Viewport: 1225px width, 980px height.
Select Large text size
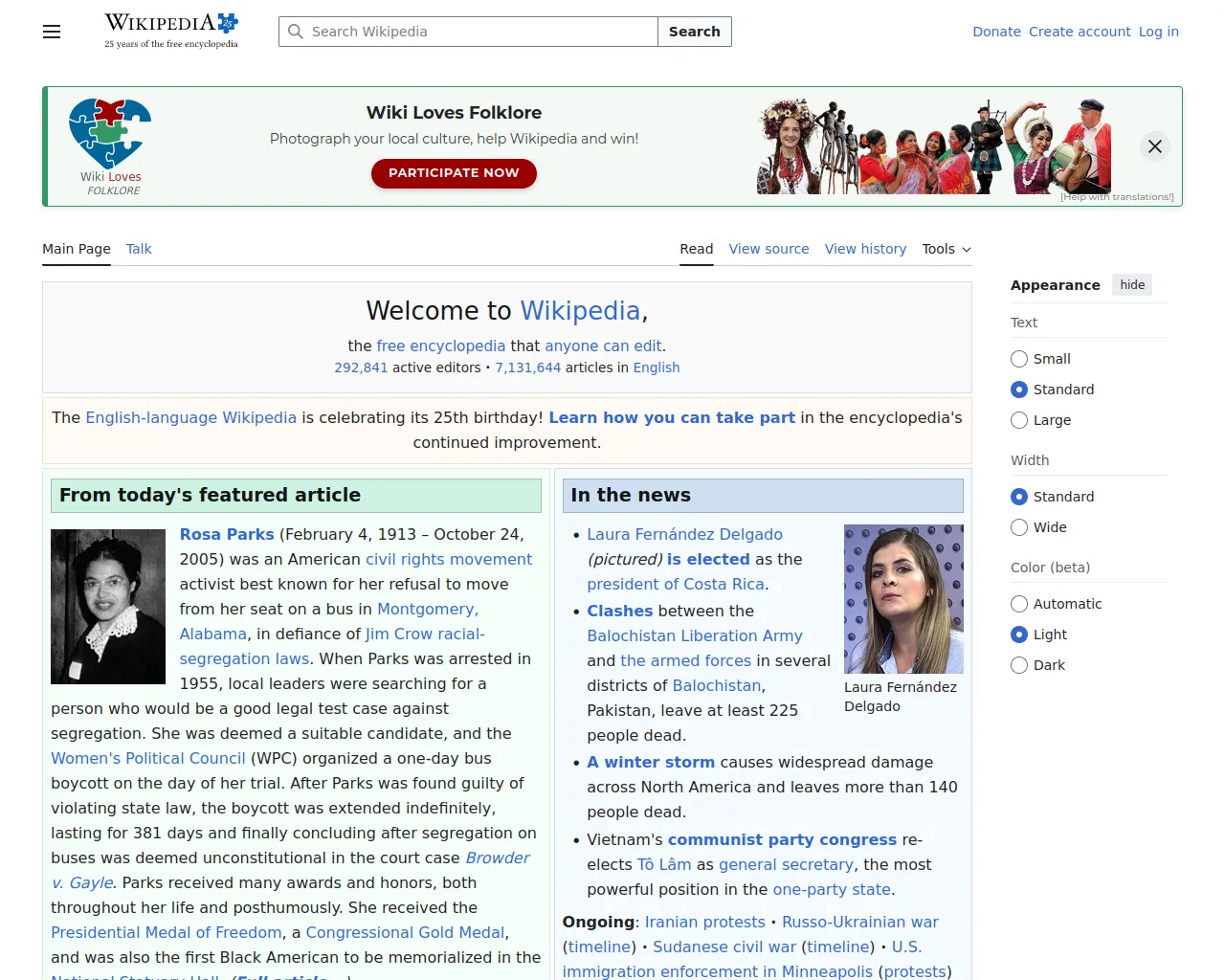[x=1019, y=420]
